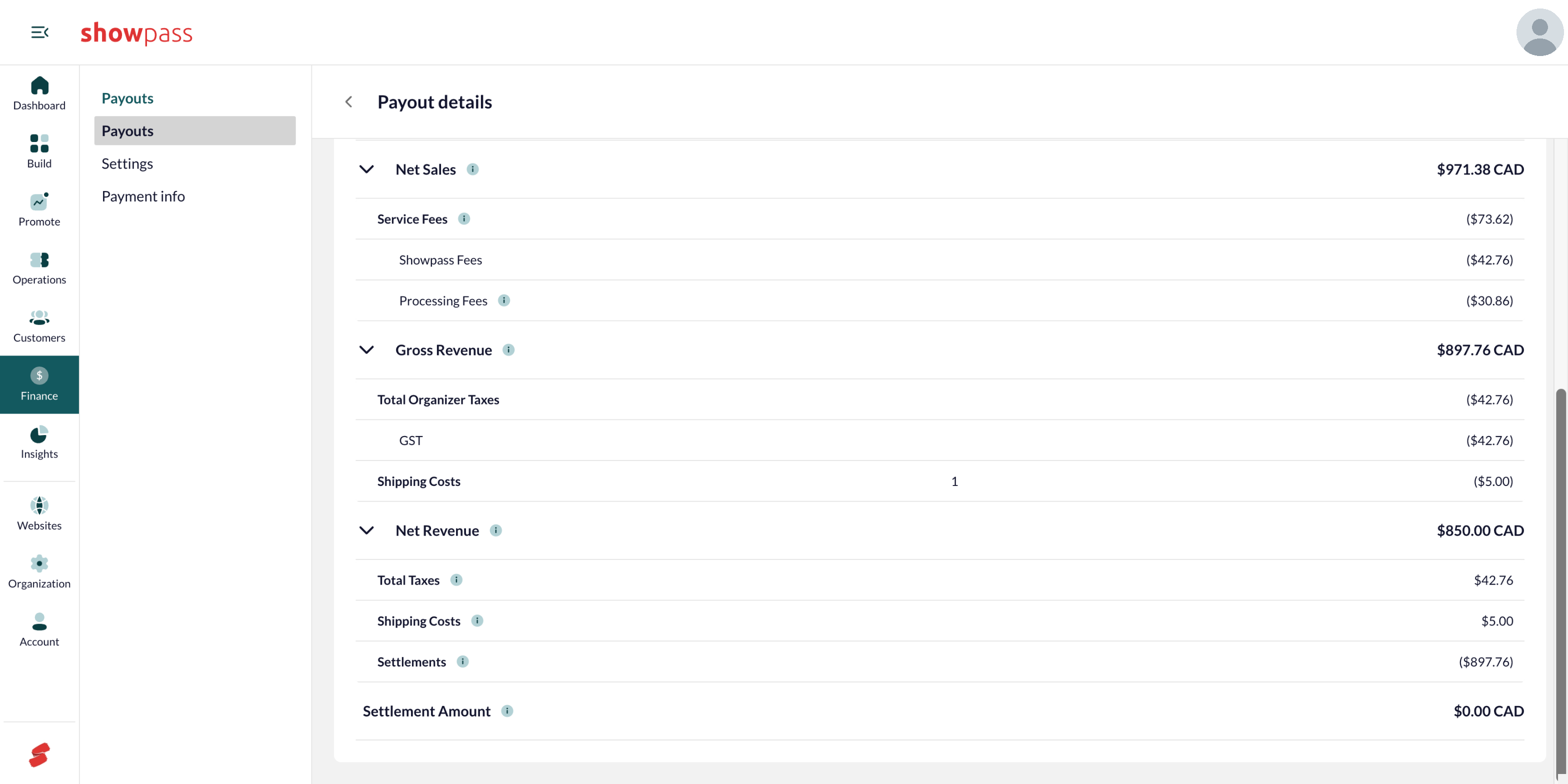Open the Finance section
Image resolution: width=1568 pixels, height=784 pixels.
(x=39, y=384)
